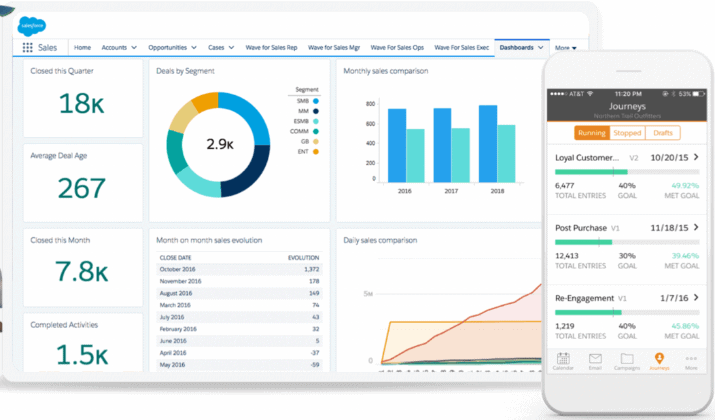Select the Running filter on phone
Image resolution: width=715 pixels, height=420 pixels.
(592, 133)
